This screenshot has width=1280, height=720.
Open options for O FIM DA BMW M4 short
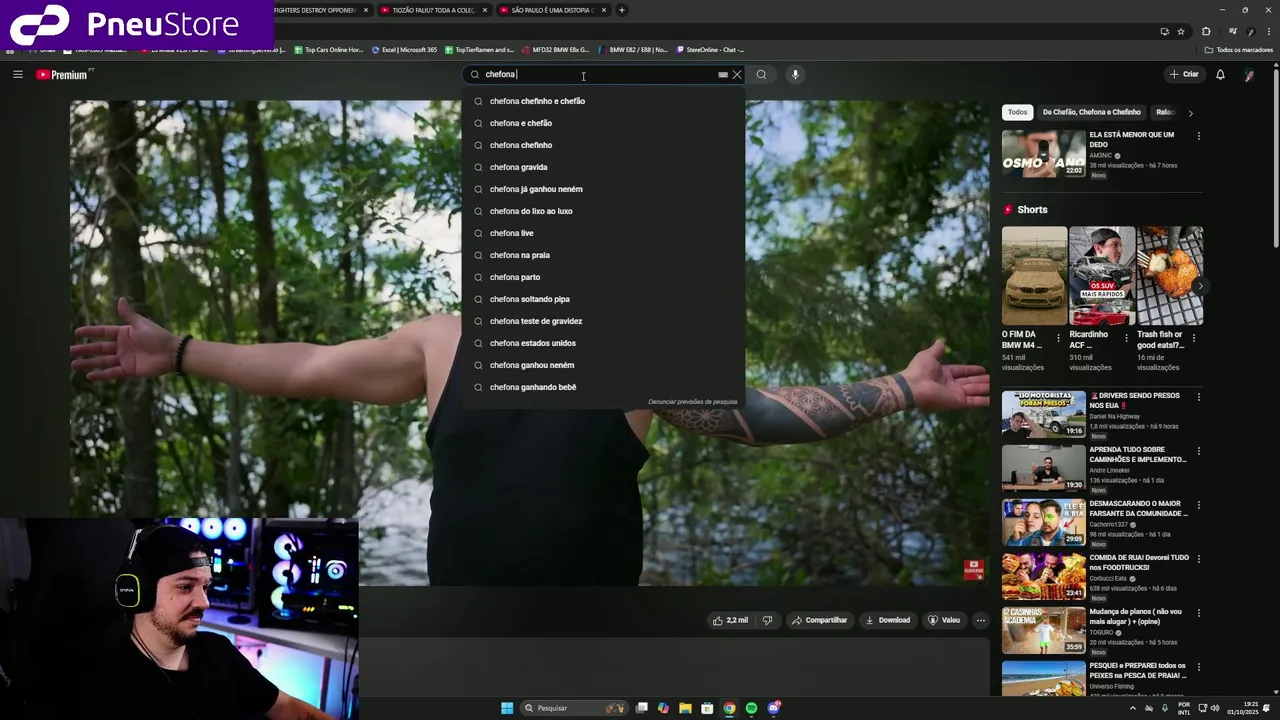tap(1059, 338)
